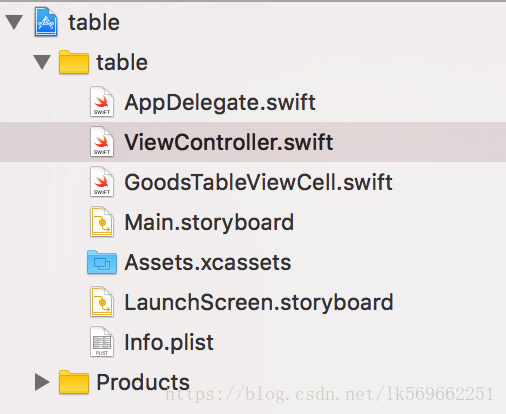Select AppDelegate.swift in the navigator

click(220, 102)
